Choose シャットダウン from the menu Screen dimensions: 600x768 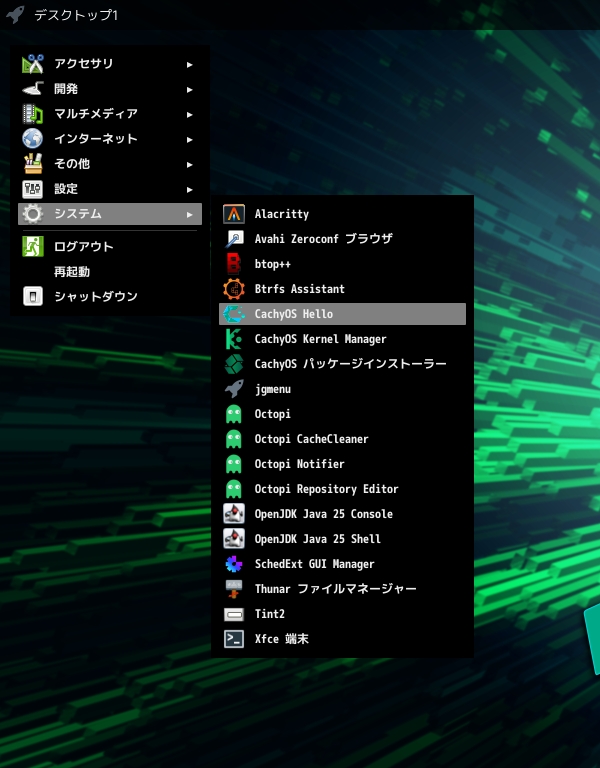(x=110, y=296)
